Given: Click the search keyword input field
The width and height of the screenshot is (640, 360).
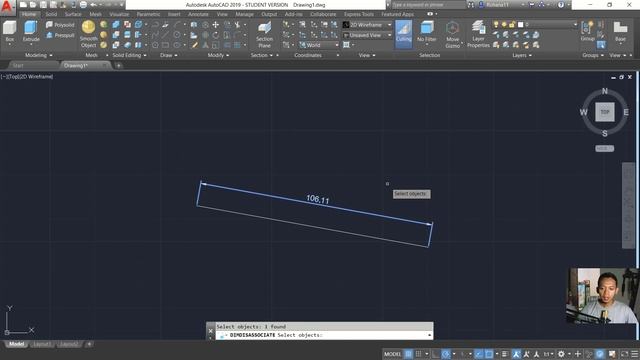Looking at the screenshot, I should coord(428,5).
